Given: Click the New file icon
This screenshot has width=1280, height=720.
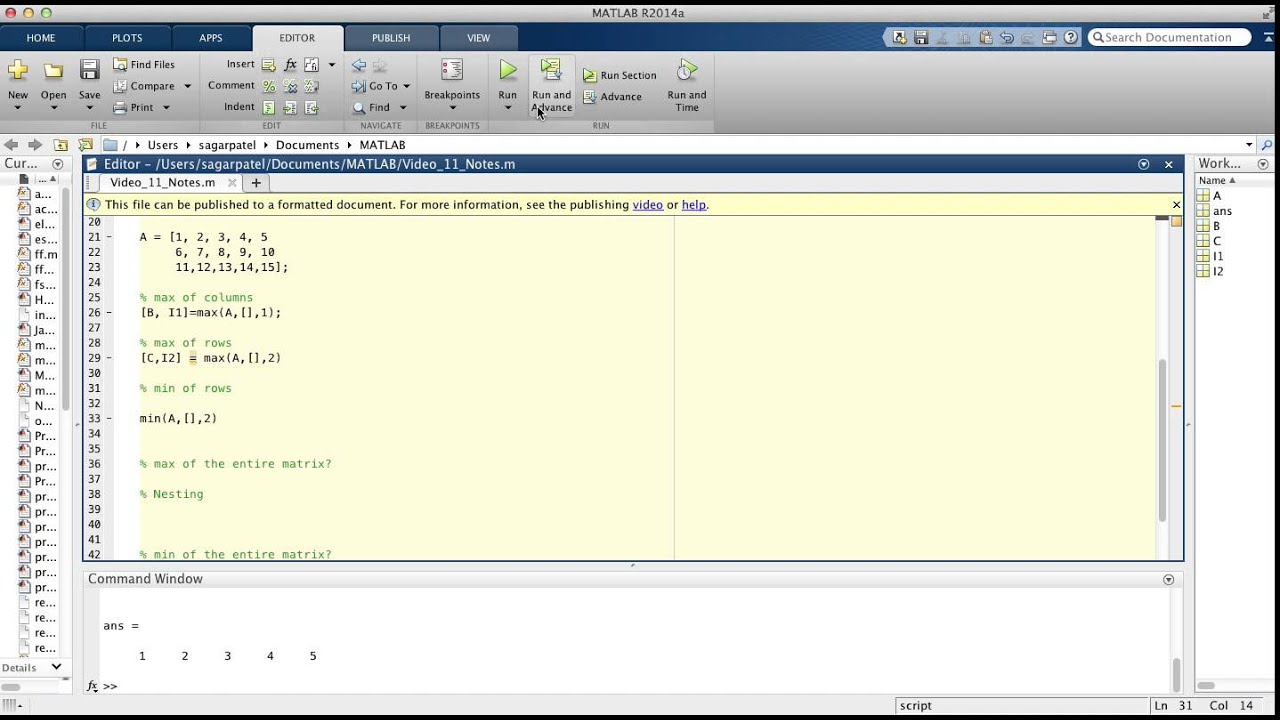Looking at the screenshot, I should click(x=17, y=70).
